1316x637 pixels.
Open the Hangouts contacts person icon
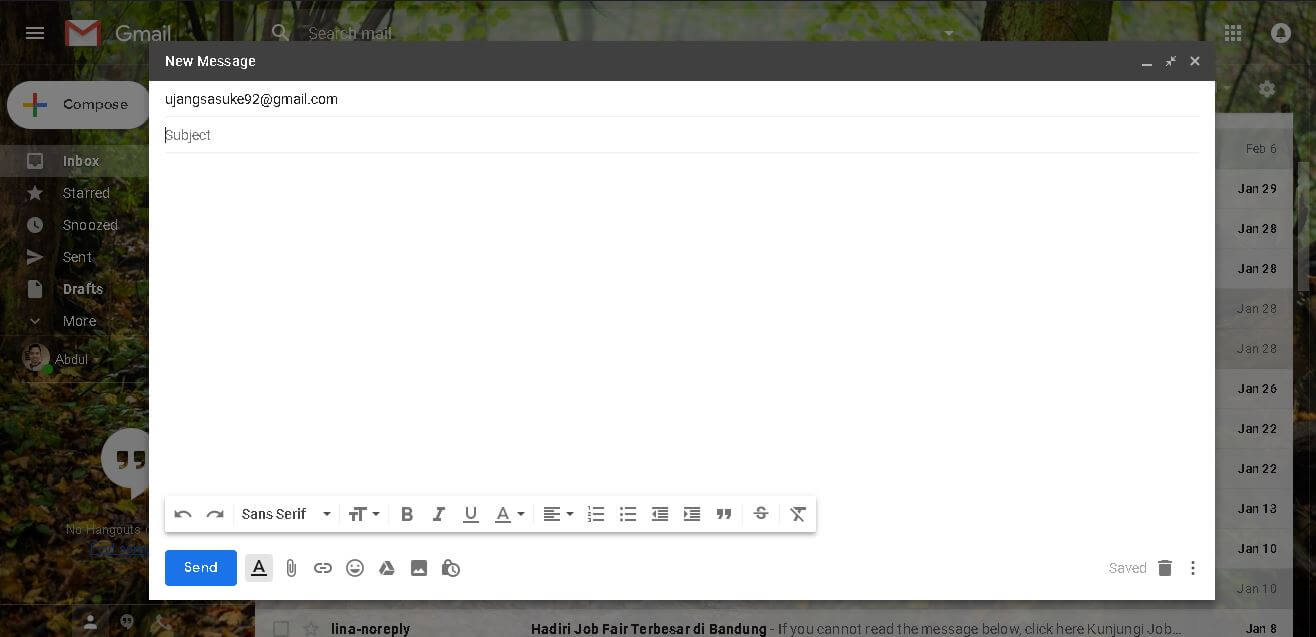(90, 622)
